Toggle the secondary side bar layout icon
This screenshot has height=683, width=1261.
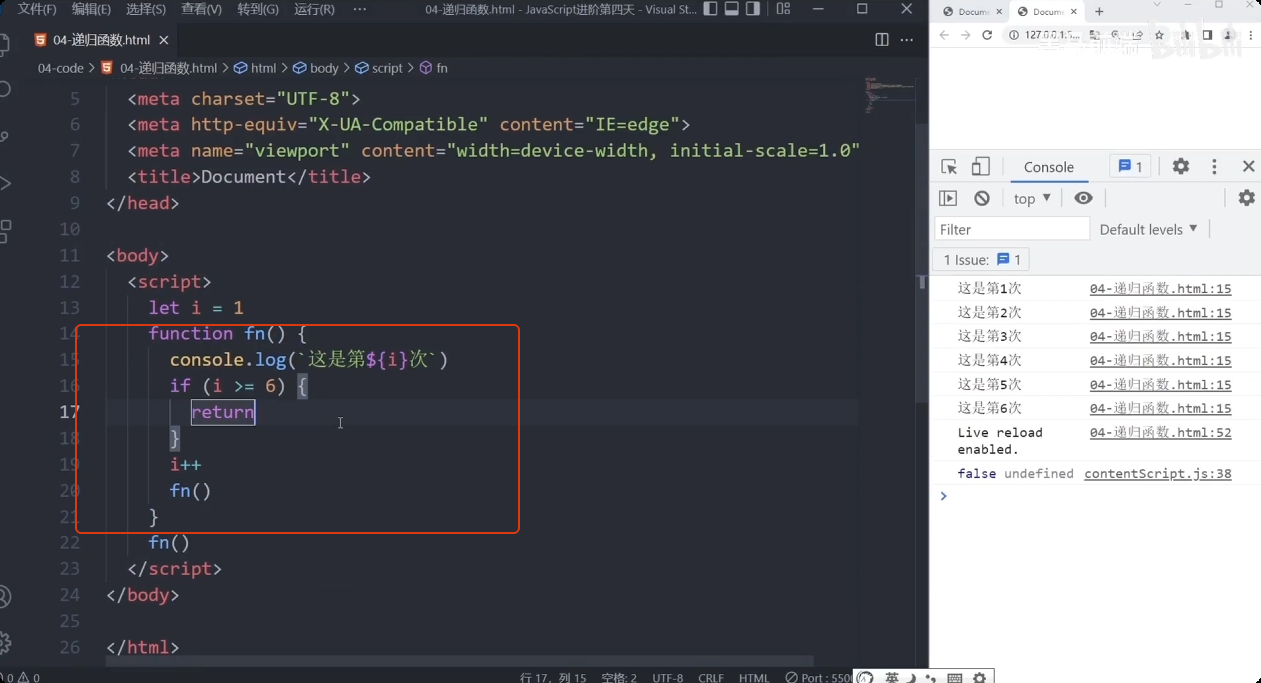[754, 9]
